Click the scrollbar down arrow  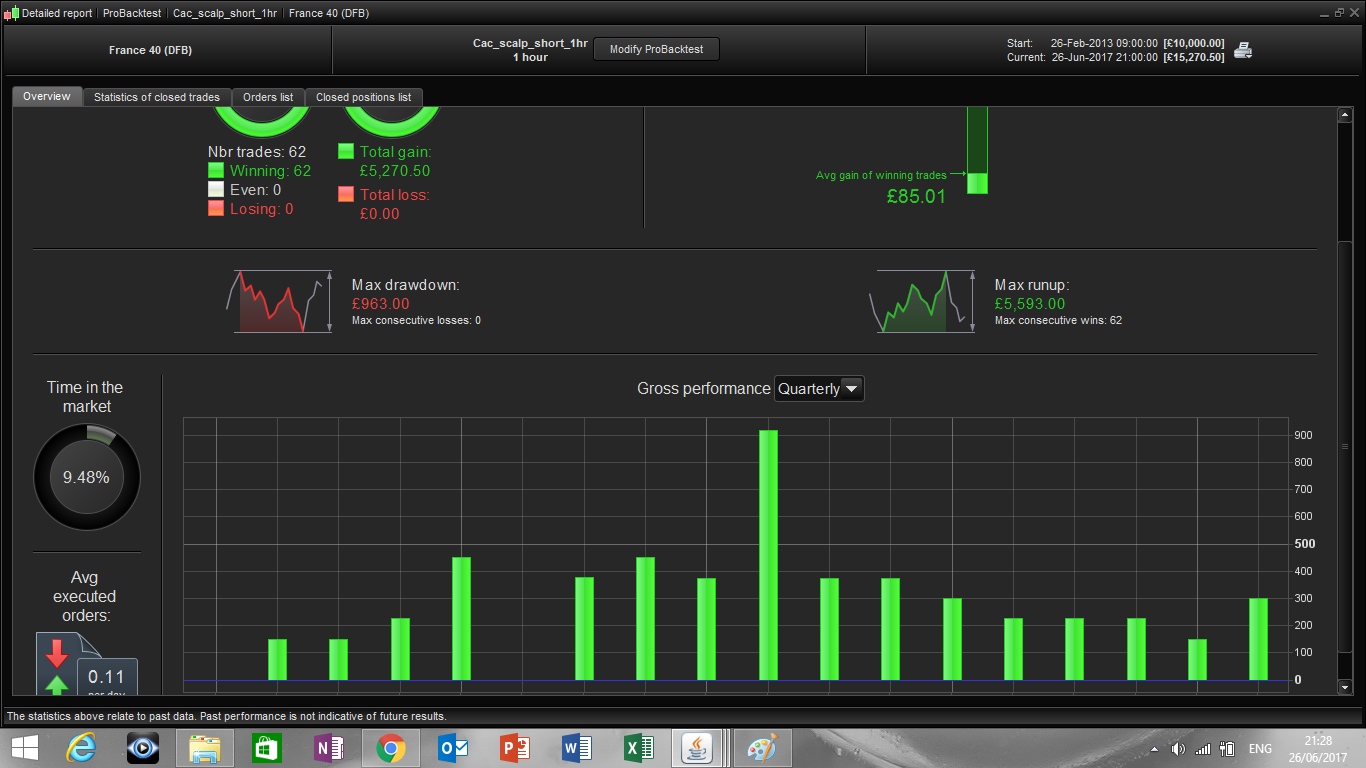1345,687
